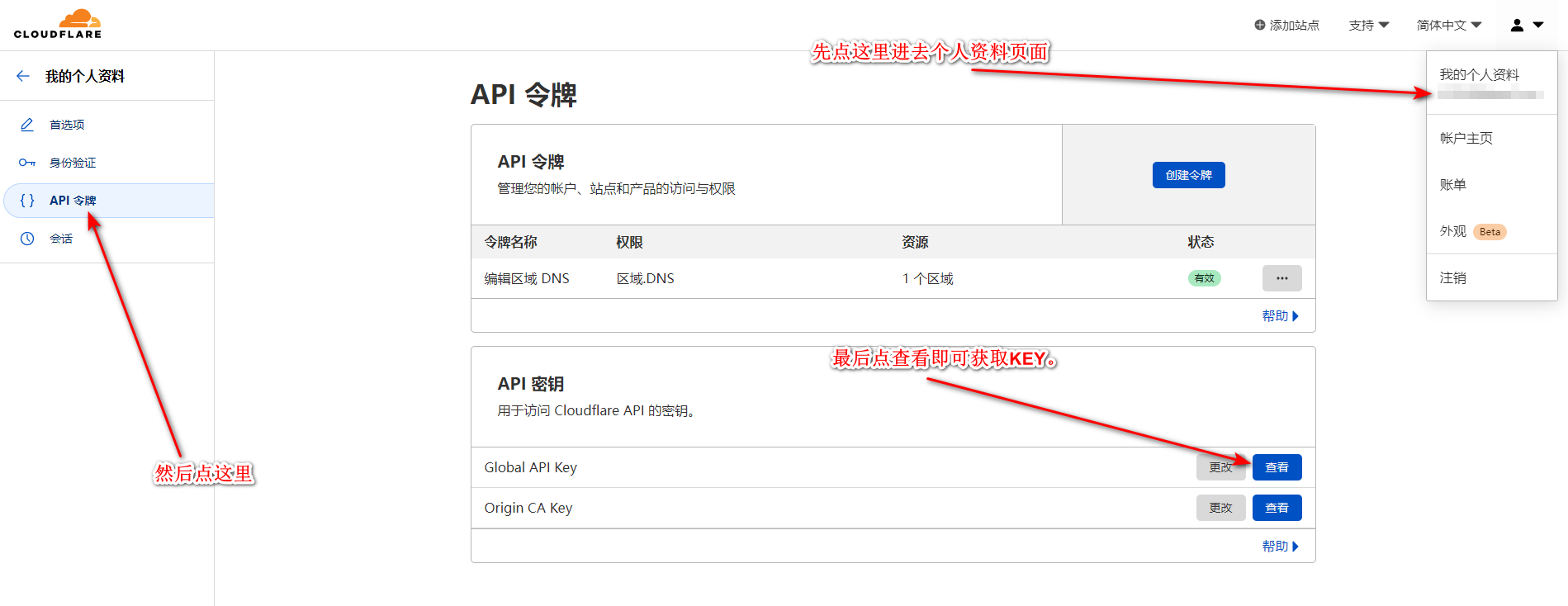Click the key icon beside 身份验证
Image resolution: width=1568 pixels, height=606 pixels.
click(x=27, y=163)
